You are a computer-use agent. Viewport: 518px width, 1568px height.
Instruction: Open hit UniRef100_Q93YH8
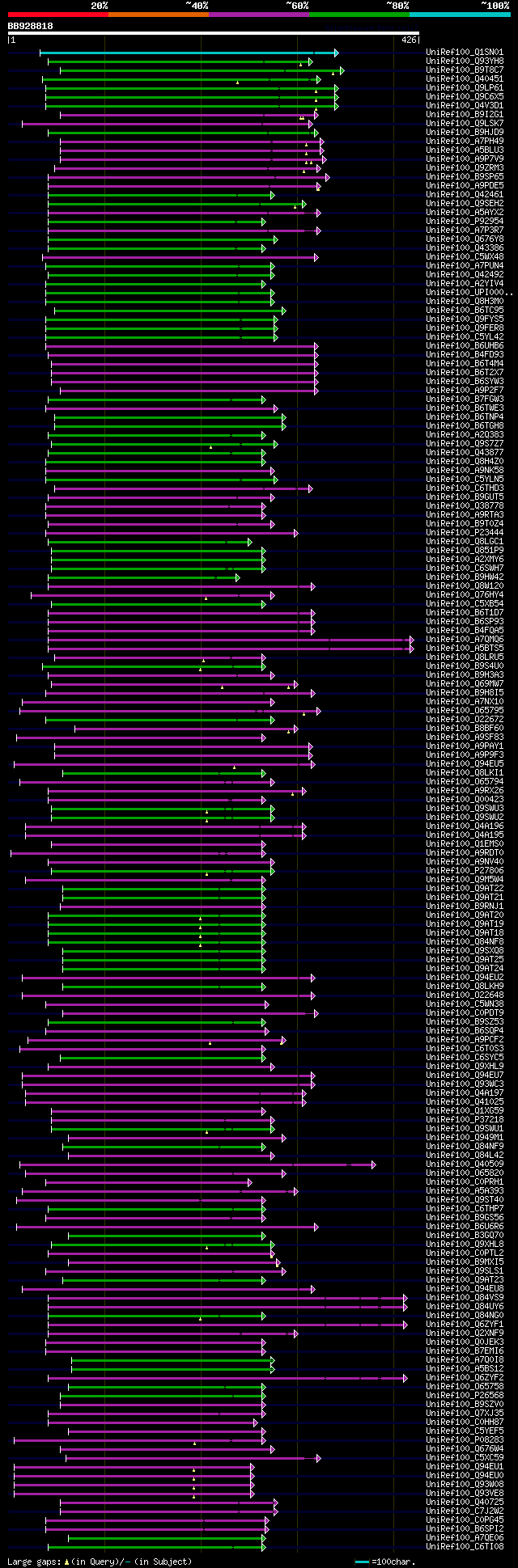tap(465, 61)
